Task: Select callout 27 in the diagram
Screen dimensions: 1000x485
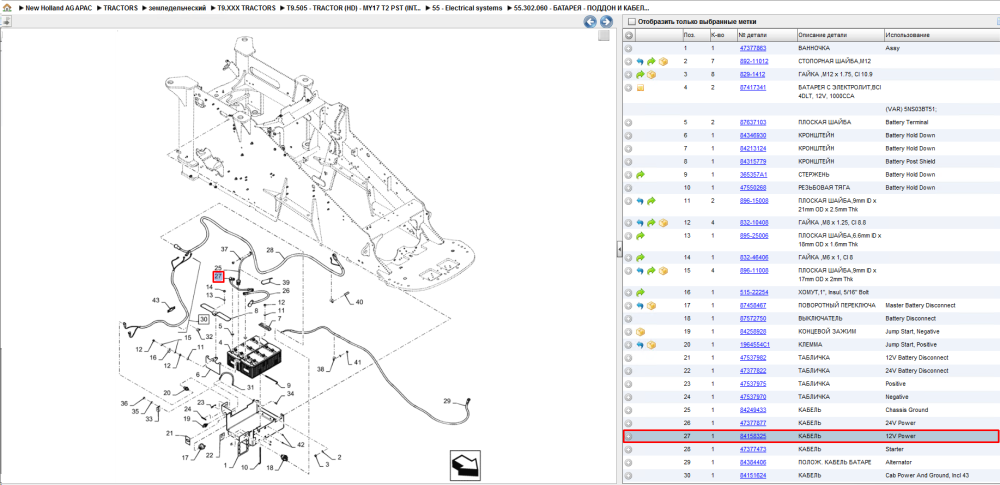Action: pos(218,276)
